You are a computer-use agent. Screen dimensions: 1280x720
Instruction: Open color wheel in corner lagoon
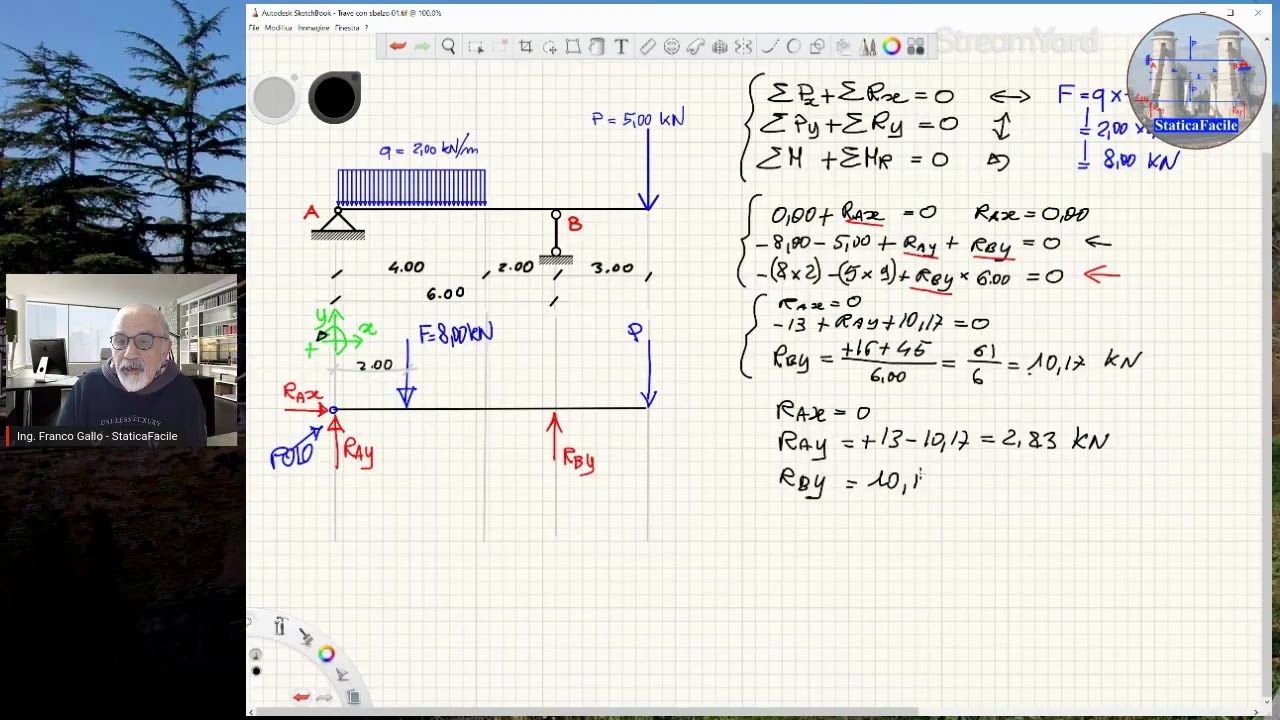coord(327,655)
